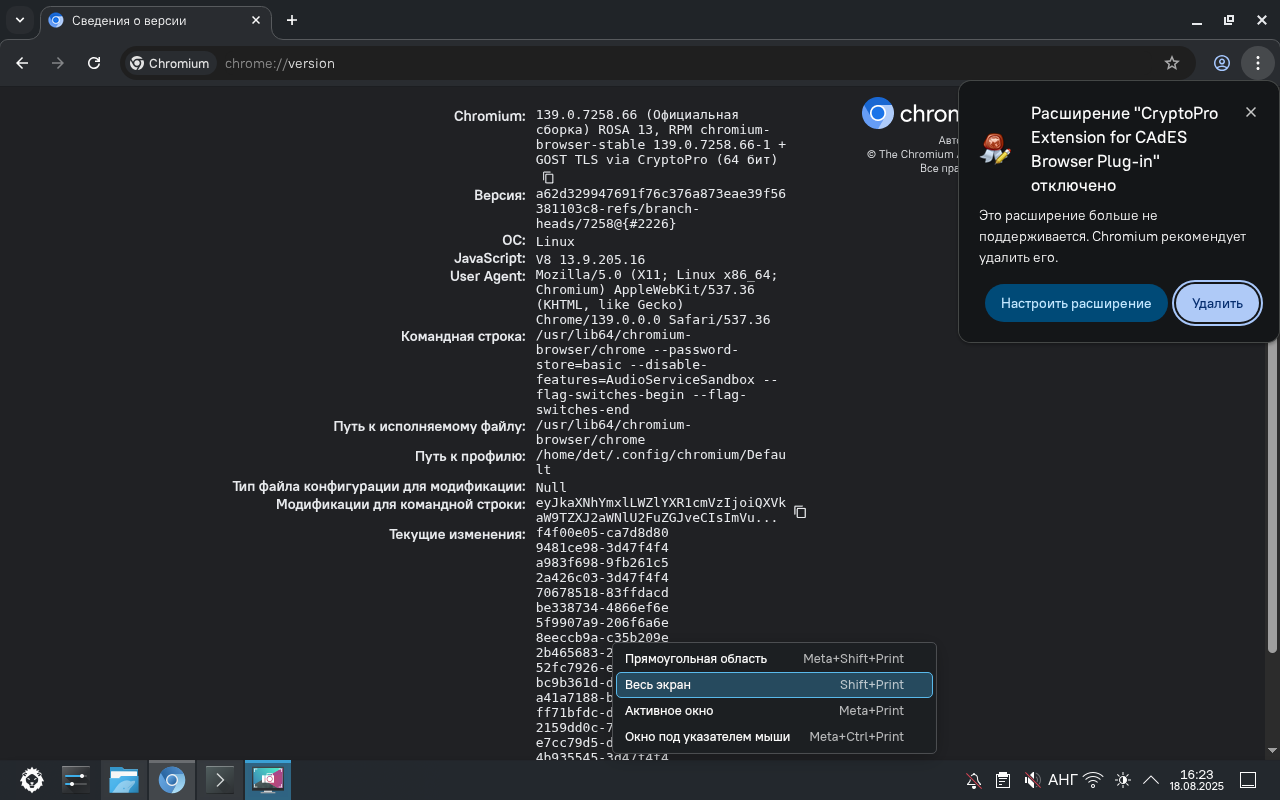Reload the chrome://version page
The width and height of the screenshot is (1280, 800).
94,63
